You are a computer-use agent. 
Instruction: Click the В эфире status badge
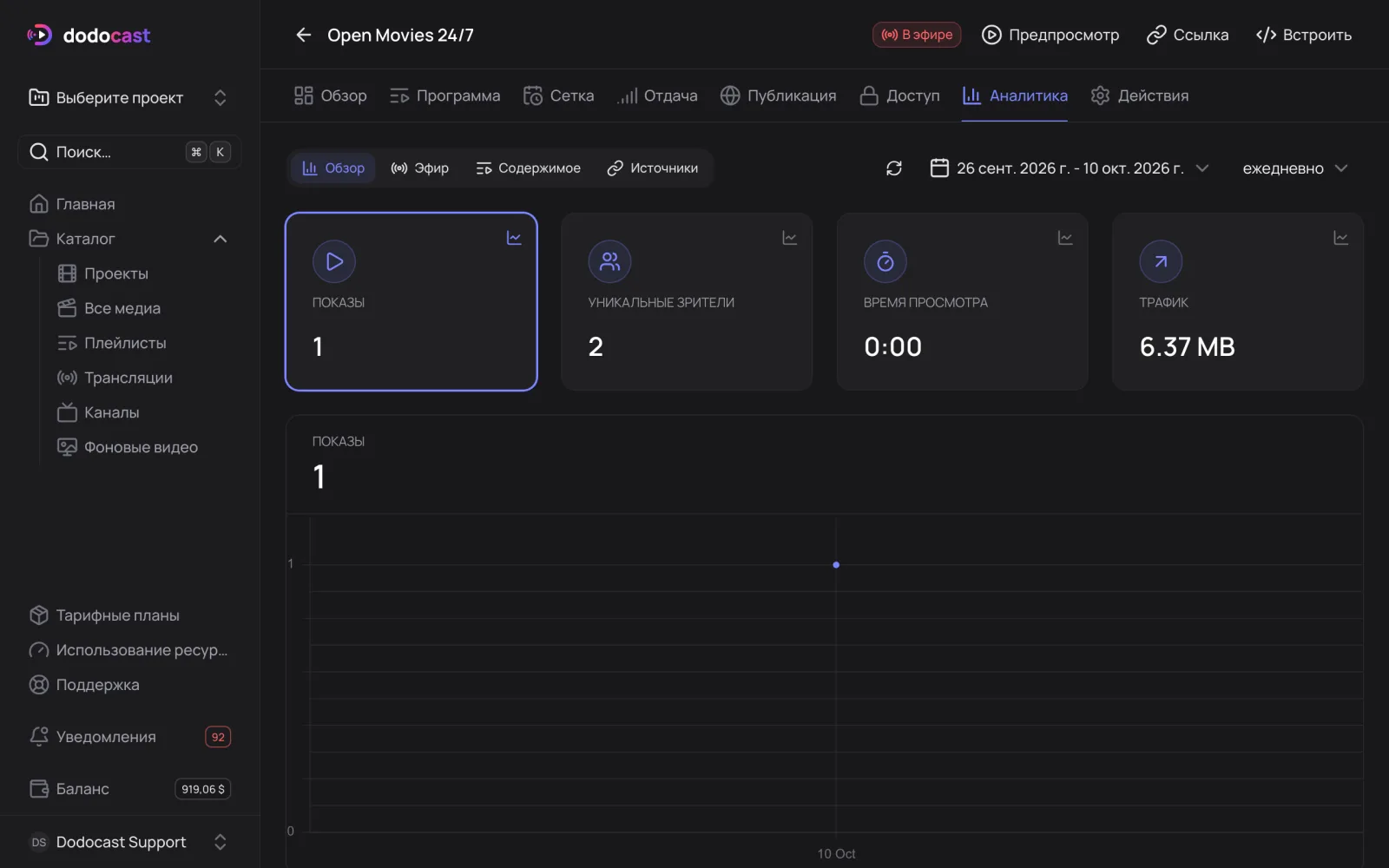pyautogui.click(x=917, y=35)
